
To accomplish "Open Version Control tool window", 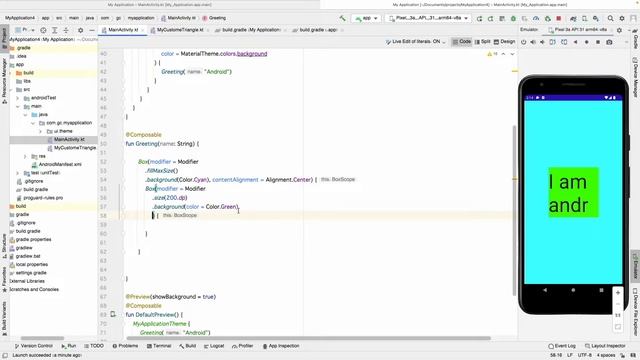I will click(33, 346).
